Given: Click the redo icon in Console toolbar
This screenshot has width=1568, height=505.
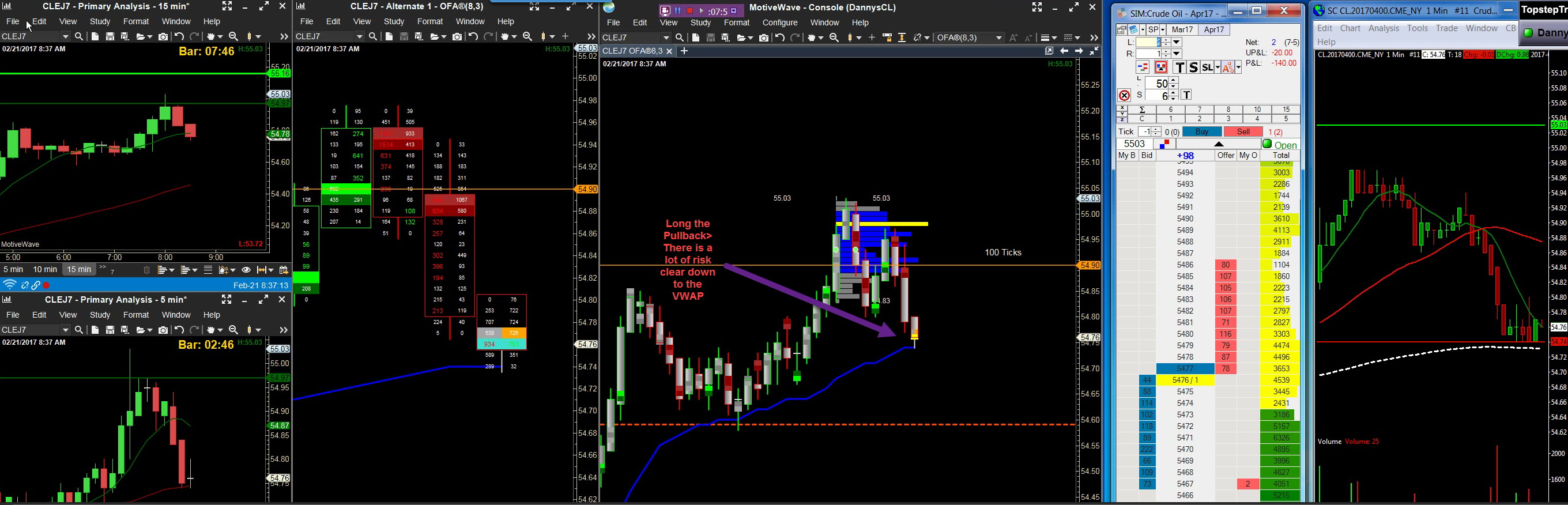Looking at the screenshot, I should pyautogui.click(x=795, y=37).
